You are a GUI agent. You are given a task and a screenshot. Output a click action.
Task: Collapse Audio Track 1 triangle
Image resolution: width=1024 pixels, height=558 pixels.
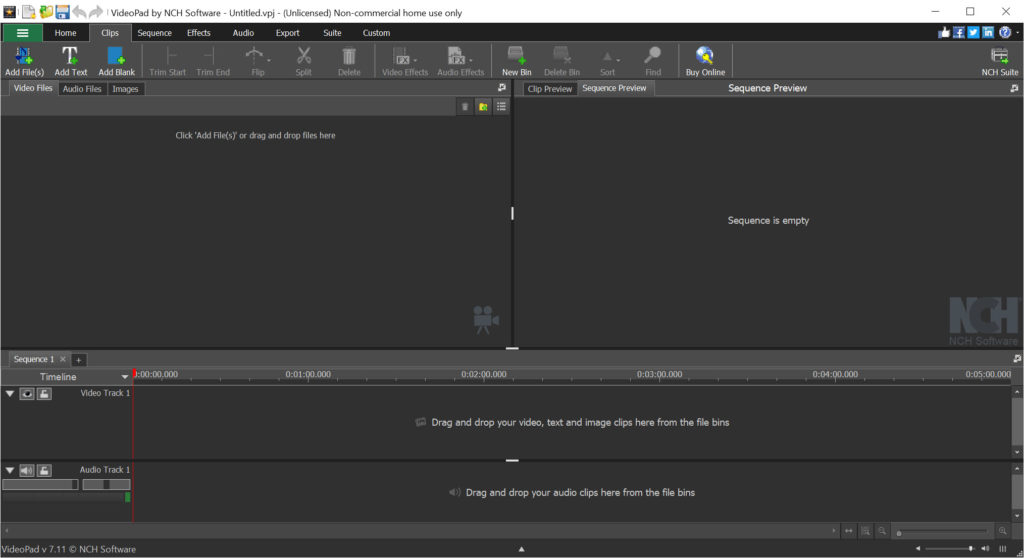pyautogui.click(x=10, y=470)
